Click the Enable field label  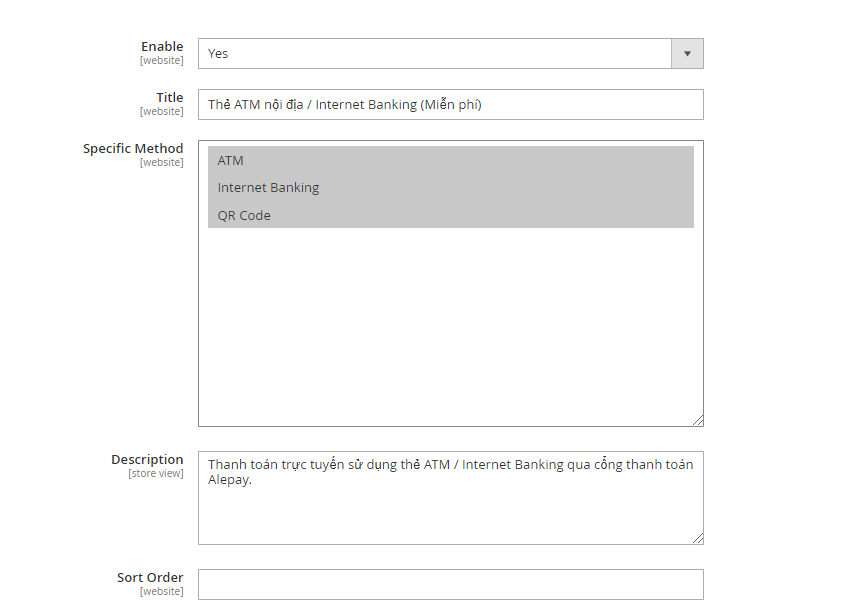coord(162,46)
